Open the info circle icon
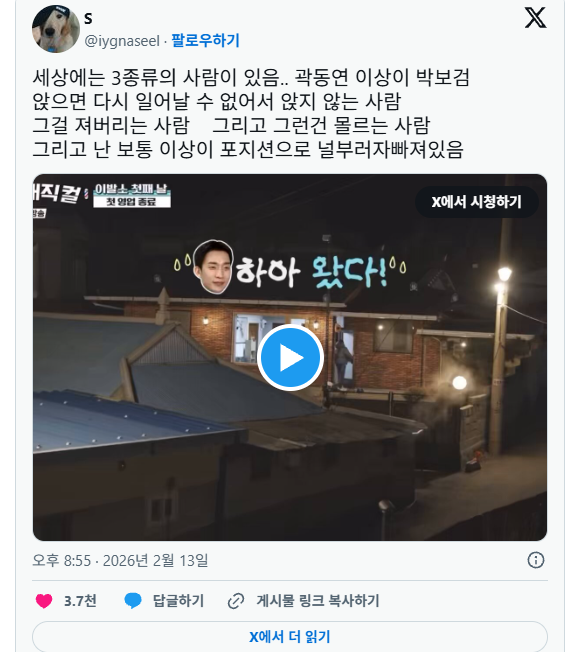This screenshot has height=652, width=588. pyautogui.click(x=536, y=560)
